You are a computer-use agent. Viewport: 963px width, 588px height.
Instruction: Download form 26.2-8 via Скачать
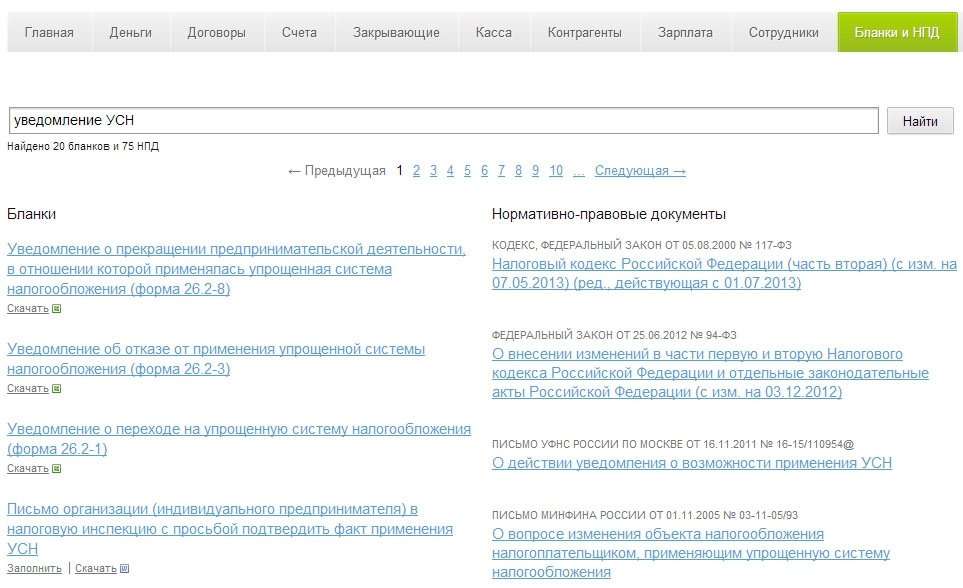click(28, 308)
